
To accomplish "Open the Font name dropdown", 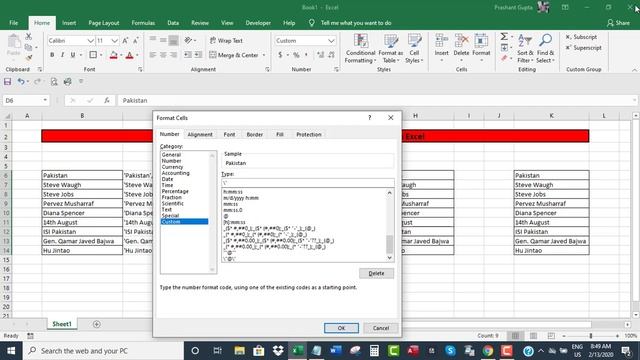I will point(91,41).
